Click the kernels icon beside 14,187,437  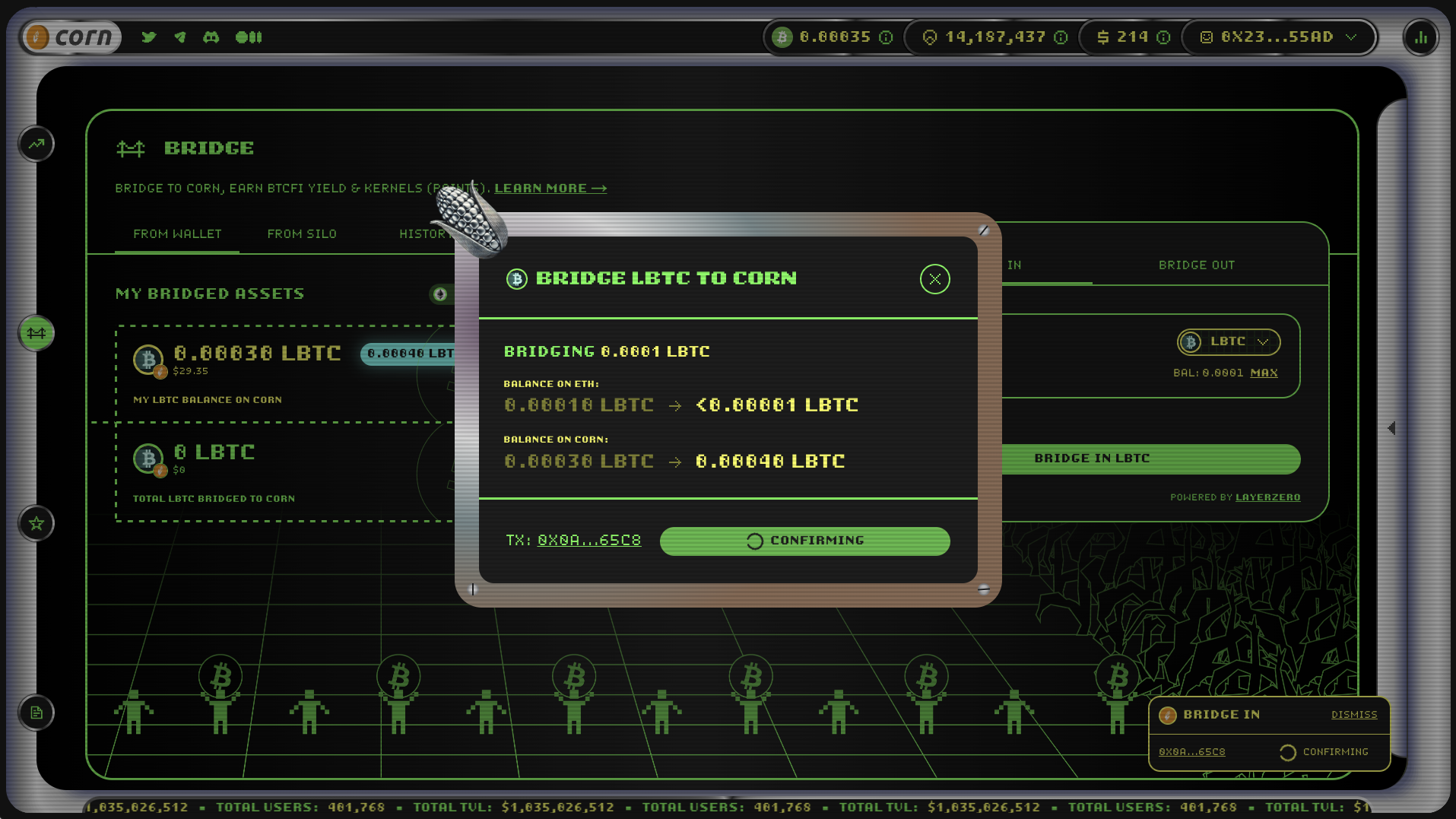point(930,37)
